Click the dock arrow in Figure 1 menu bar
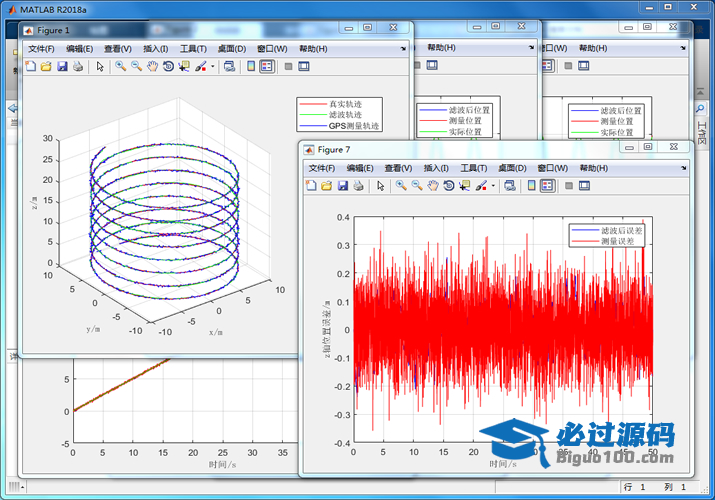715x500 pixels. pos(403,48)
